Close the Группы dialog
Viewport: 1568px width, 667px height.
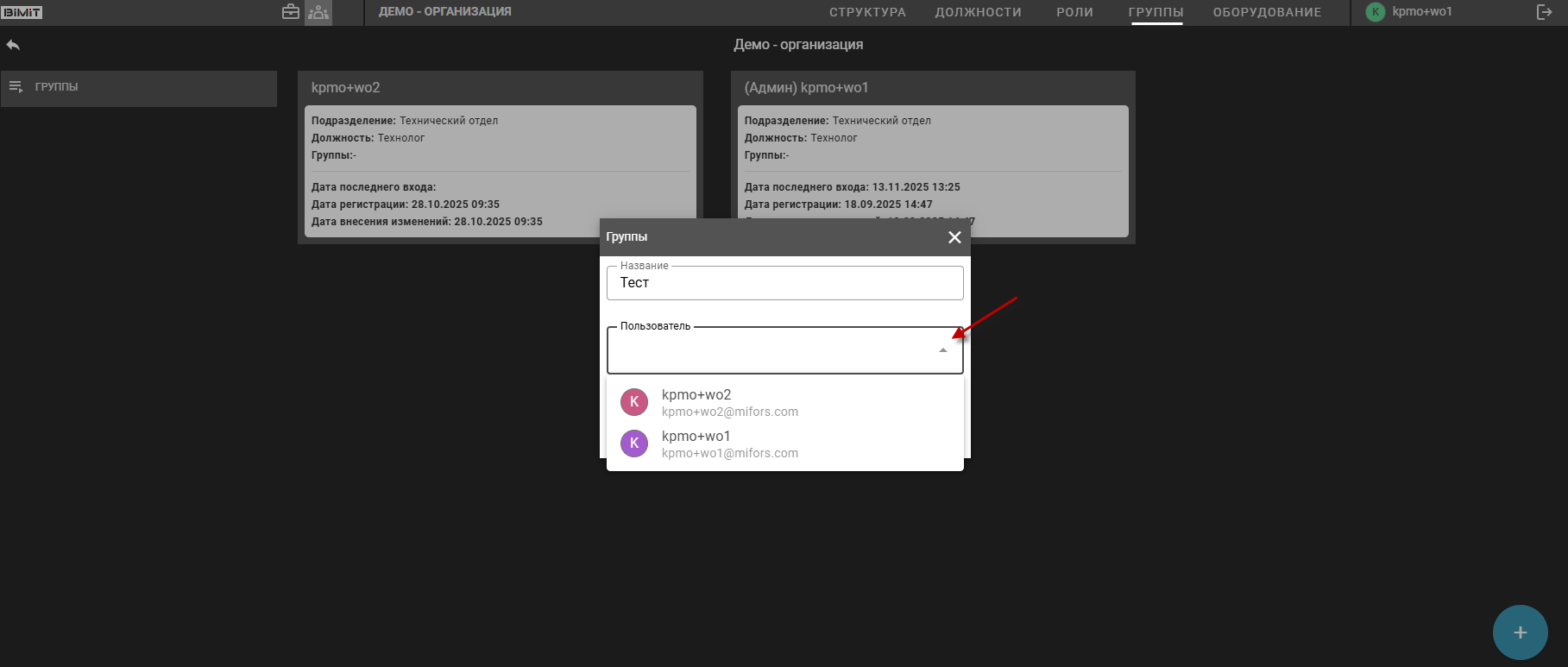954,237
